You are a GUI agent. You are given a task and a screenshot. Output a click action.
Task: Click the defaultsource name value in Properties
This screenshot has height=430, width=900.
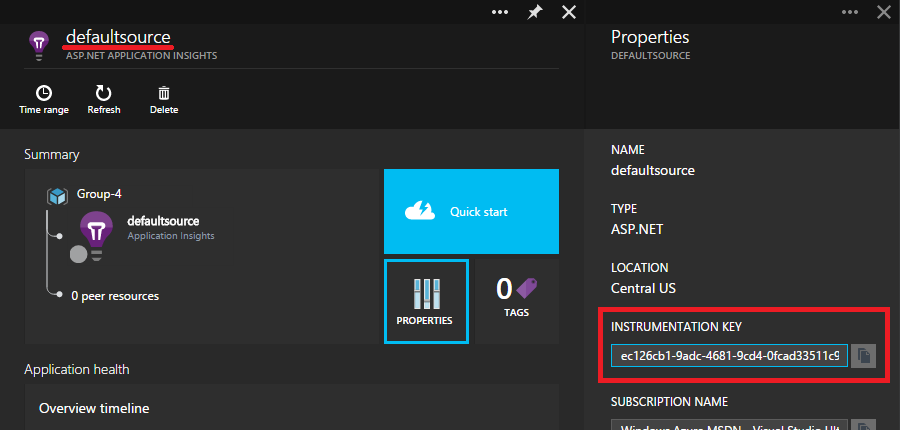(653, 170)
